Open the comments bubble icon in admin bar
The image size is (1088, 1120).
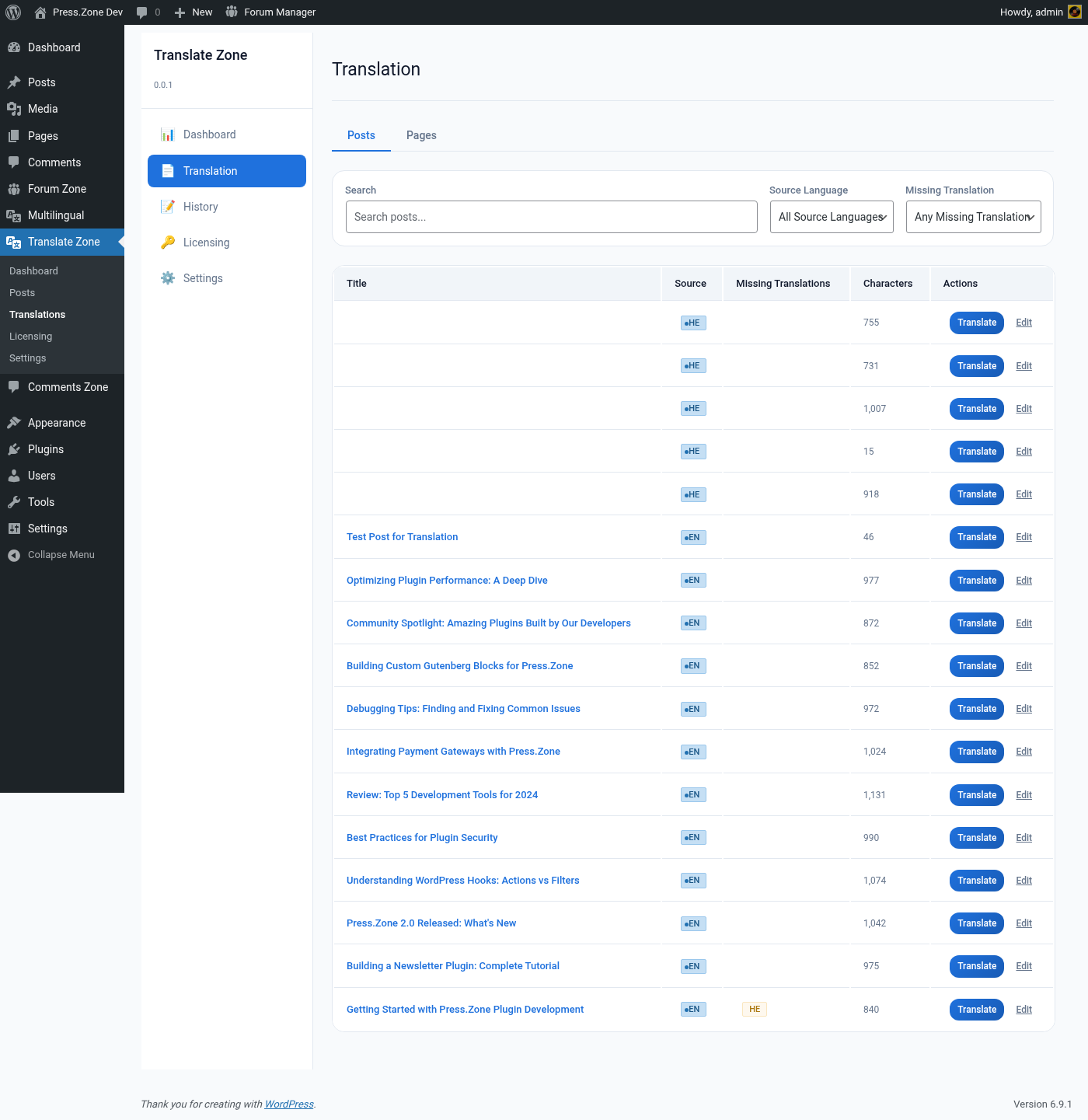pyautogui.click(x=141, y=12)
